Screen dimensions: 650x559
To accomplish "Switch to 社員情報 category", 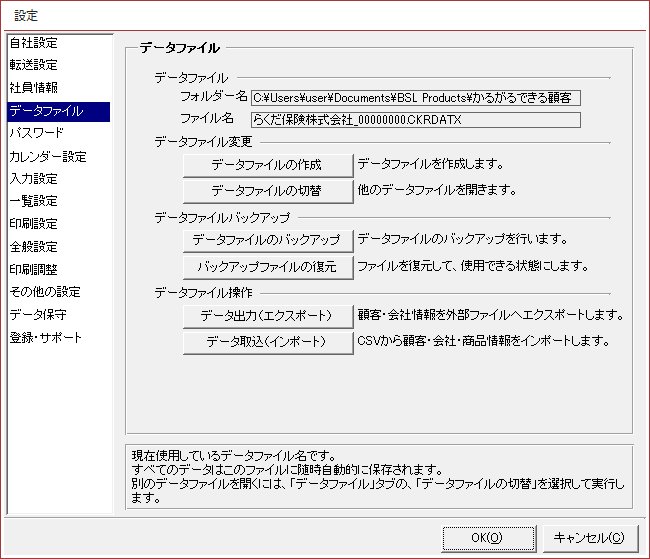I will click(x=33, y=88).
